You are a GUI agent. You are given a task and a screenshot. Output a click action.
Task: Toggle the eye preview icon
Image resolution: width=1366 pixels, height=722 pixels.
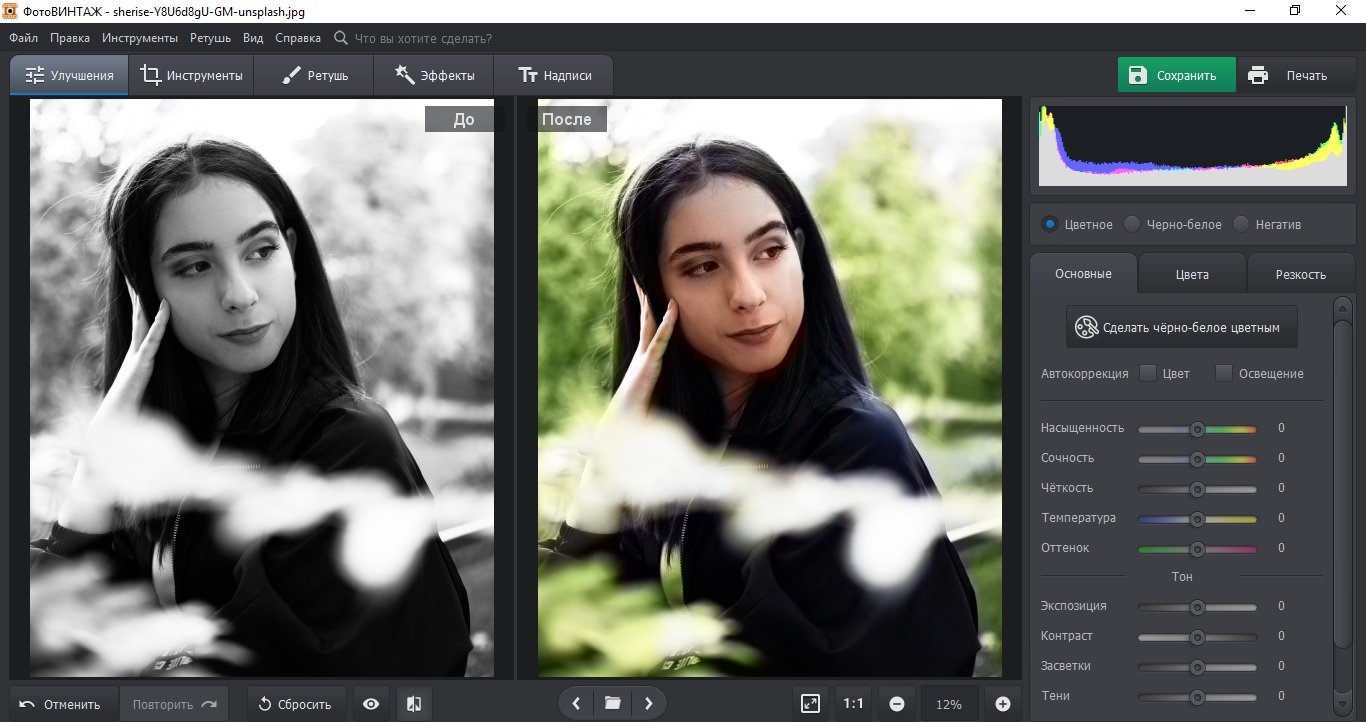(371, 704)
